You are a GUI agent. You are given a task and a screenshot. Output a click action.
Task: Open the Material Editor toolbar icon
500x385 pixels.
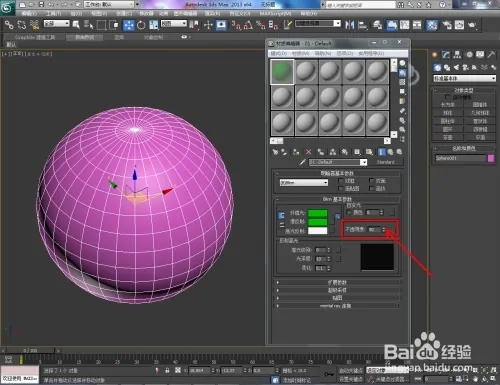click(x=432, y=25)
